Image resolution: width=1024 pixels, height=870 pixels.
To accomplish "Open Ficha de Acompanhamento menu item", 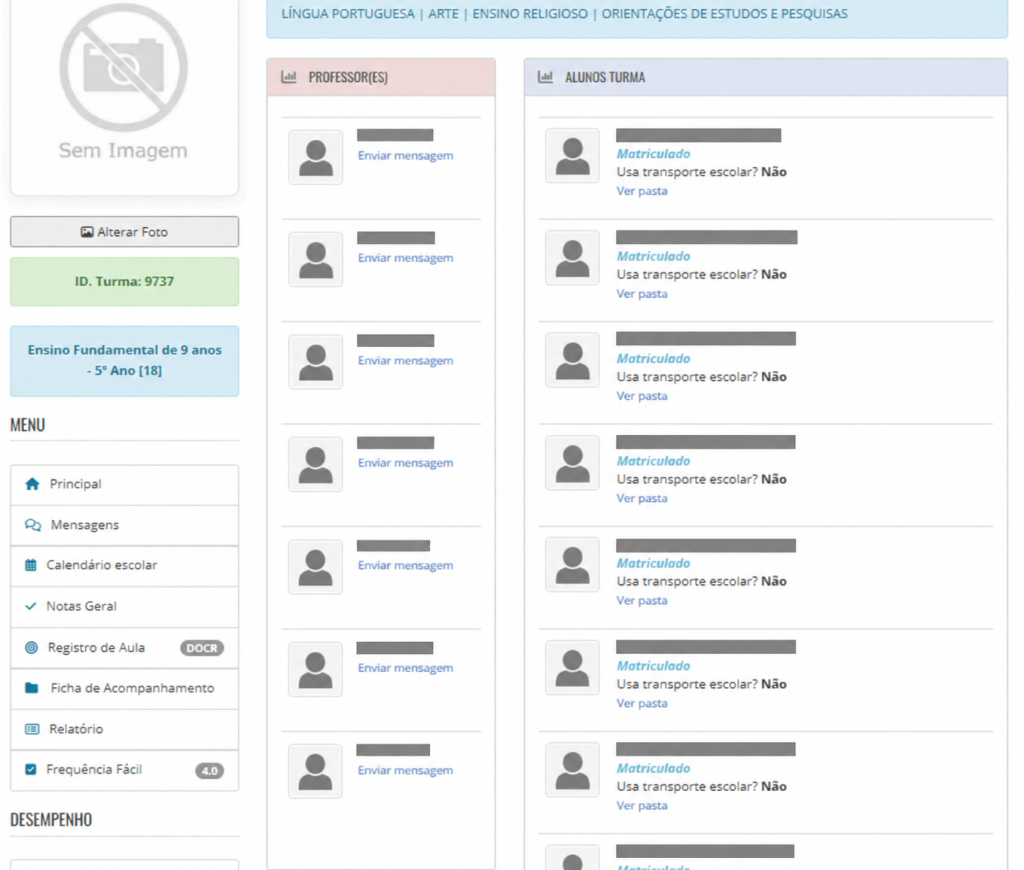I will point(124,688).
